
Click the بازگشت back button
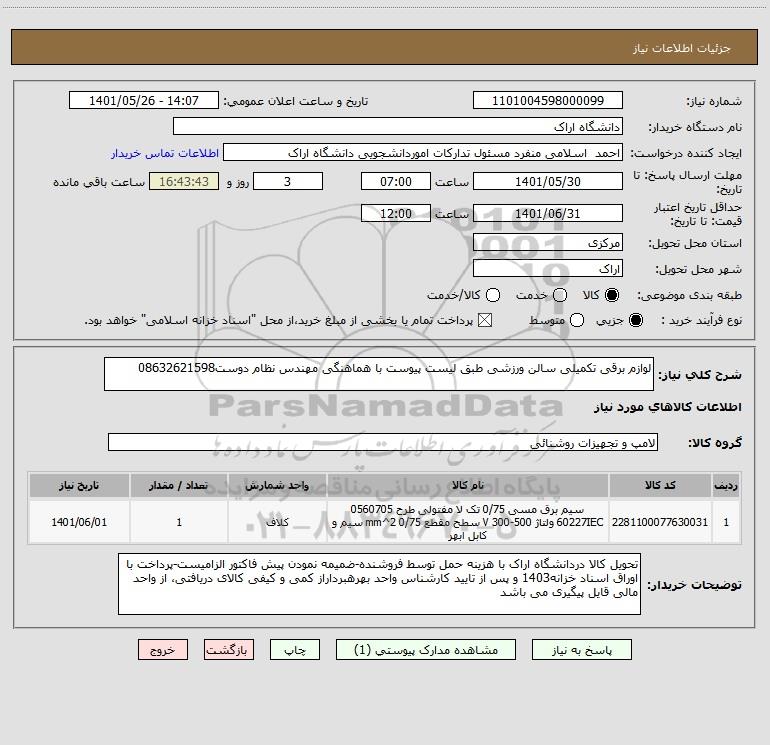click(229, 650)
